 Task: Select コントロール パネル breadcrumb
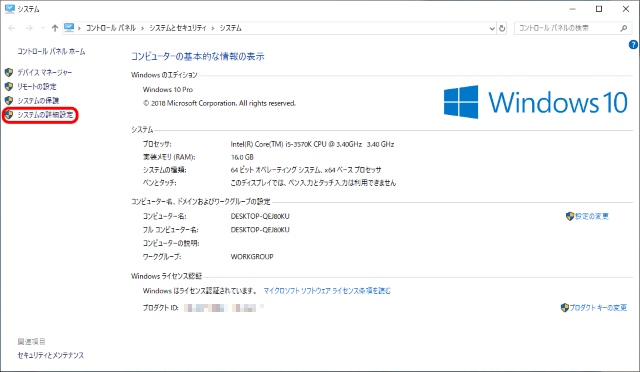[x=111, y=28]
